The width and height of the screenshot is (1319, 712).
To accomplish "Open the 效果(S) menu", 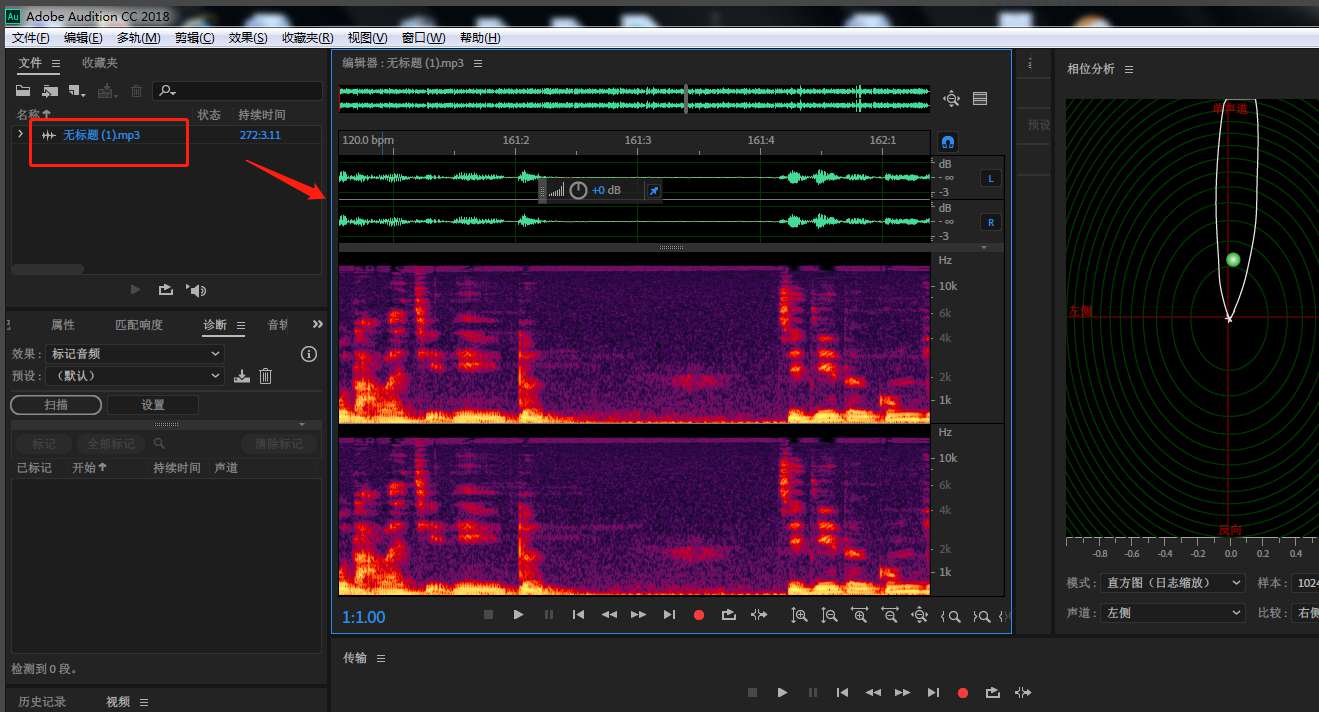I will pyautogui.click(x=248, y=38).
